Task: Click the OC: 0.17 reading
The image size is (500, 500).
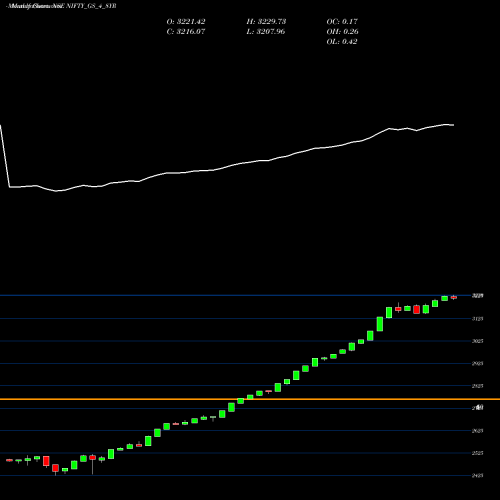Action: (x=342, y=22)
